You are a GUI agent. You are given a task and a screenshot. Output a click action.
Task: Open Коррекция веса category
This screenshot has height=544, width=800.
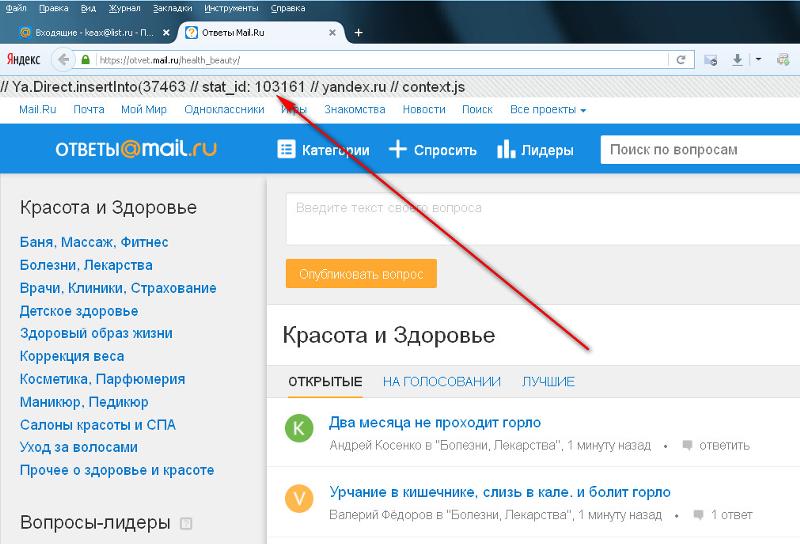click(x=72, y=356)
